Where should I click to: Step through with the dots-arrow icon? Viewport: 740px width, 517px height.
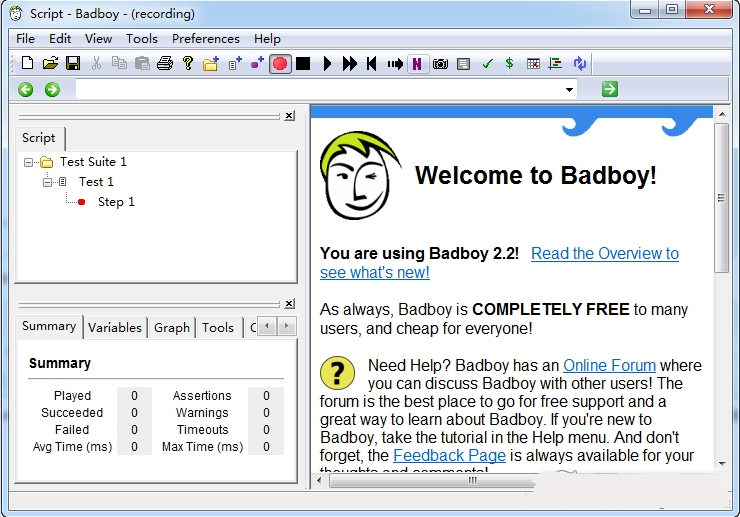395,64
